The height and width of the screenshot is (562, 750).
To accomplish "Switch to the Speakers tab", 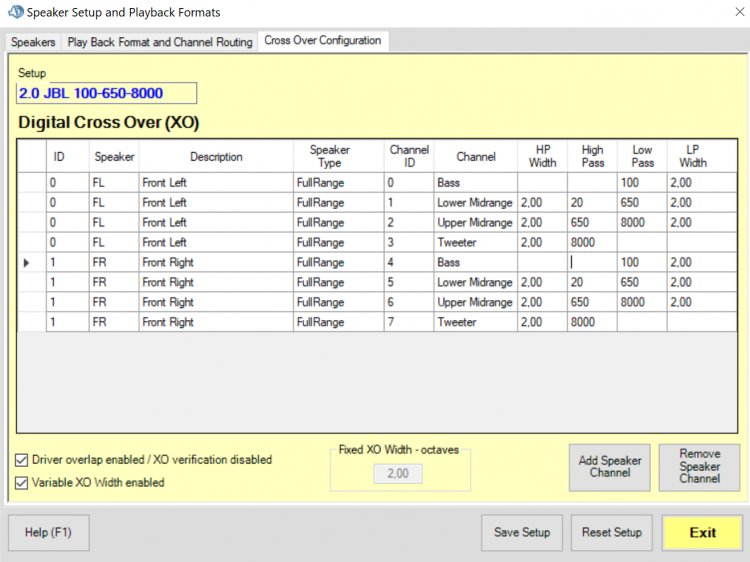I will tap(33, 42).
